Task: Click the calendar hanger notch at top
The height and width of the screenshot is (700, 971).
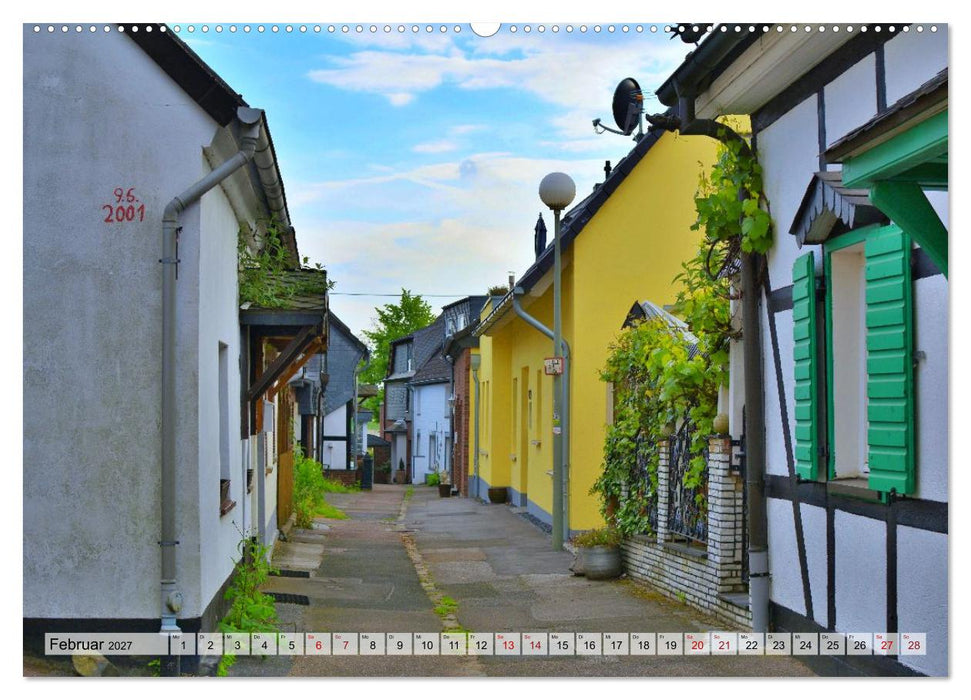Action: click(x=486, y=29)
